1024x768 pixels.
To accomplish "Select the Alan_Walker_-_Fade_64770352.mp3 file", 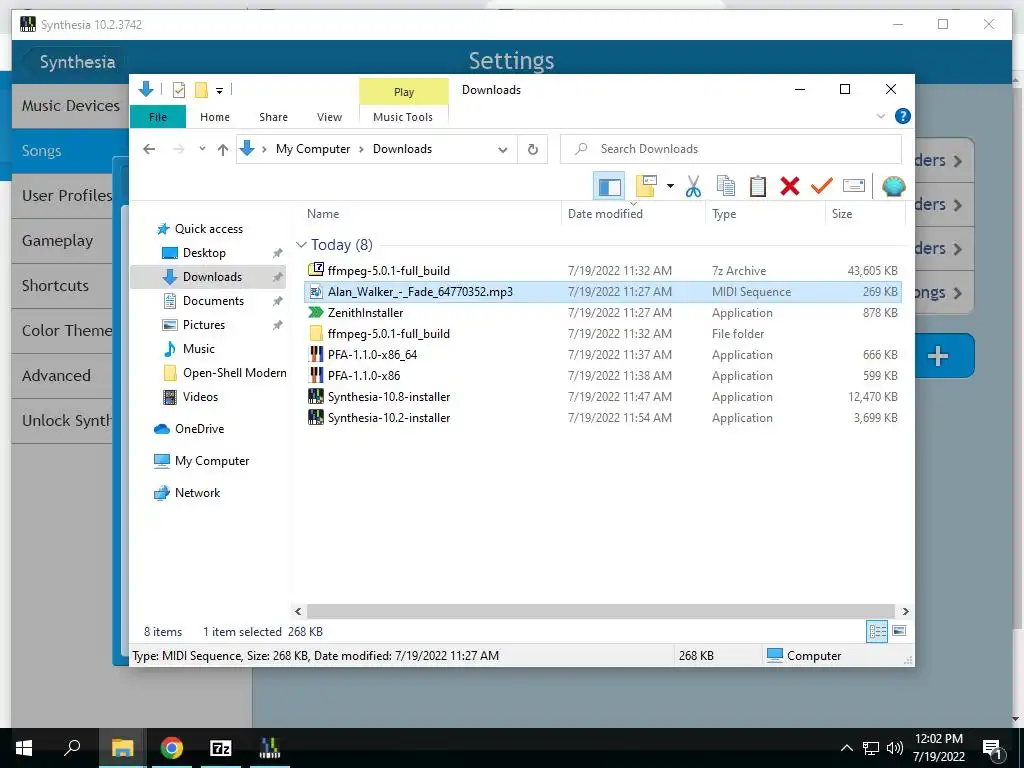I will click(x=603, y=292).
